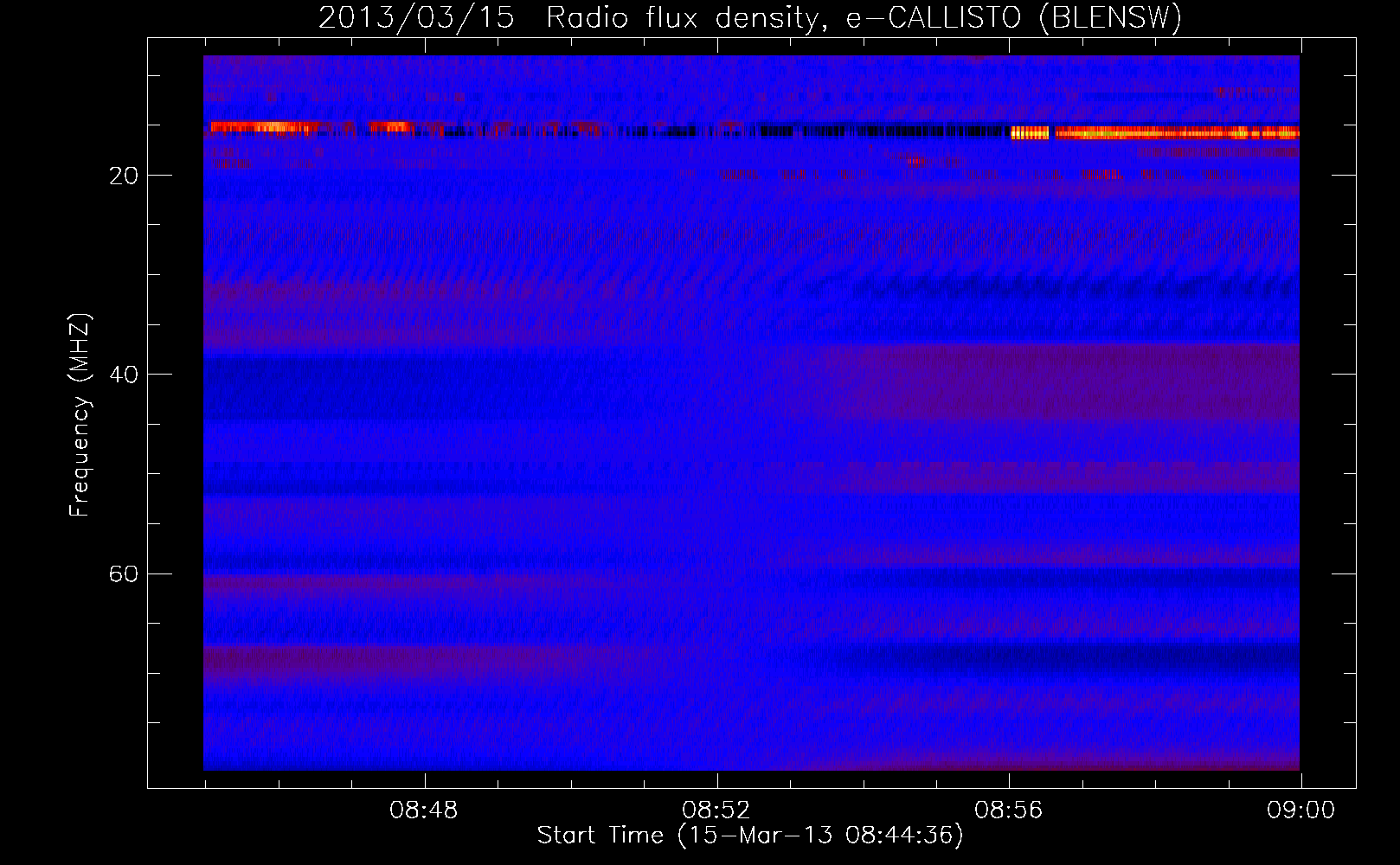Click the frequency axis value 40

point(124,375)
